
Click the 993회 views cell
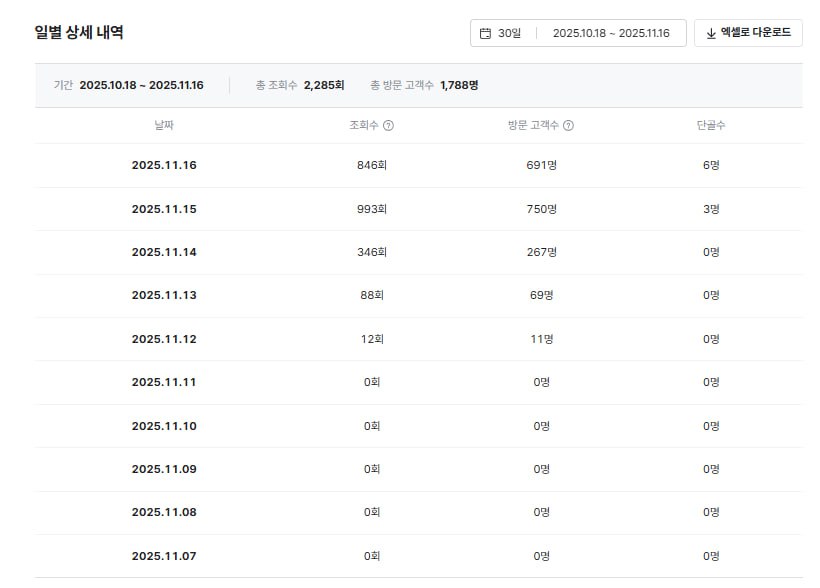click(x=372, y=209)
